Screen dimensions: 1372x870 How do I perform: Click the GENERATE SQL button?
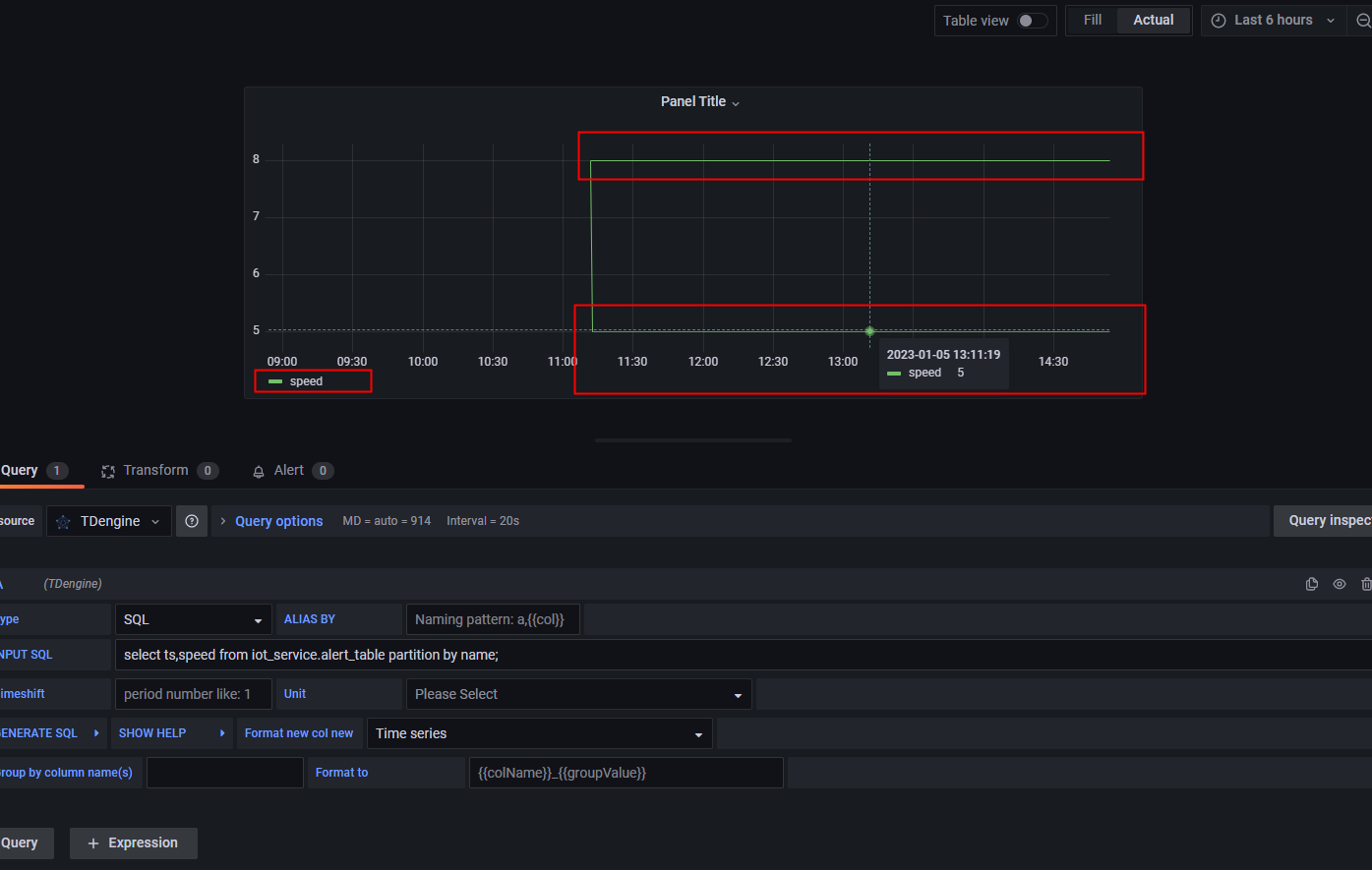pyautogui.click(x=39, y=732)
